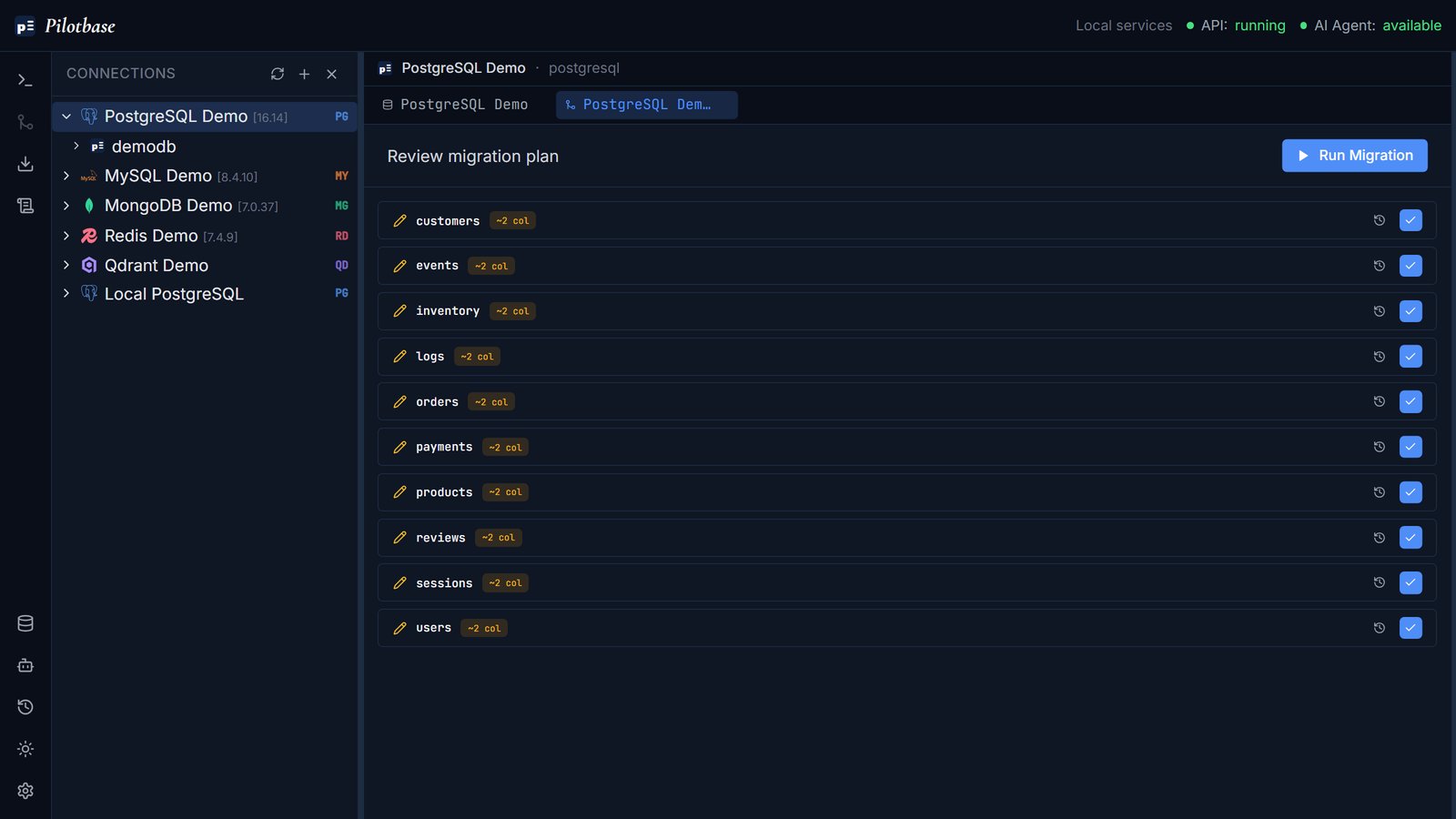Click the pencil icon on orders row
Screen dimensions: 1456x819
point(399,401)
